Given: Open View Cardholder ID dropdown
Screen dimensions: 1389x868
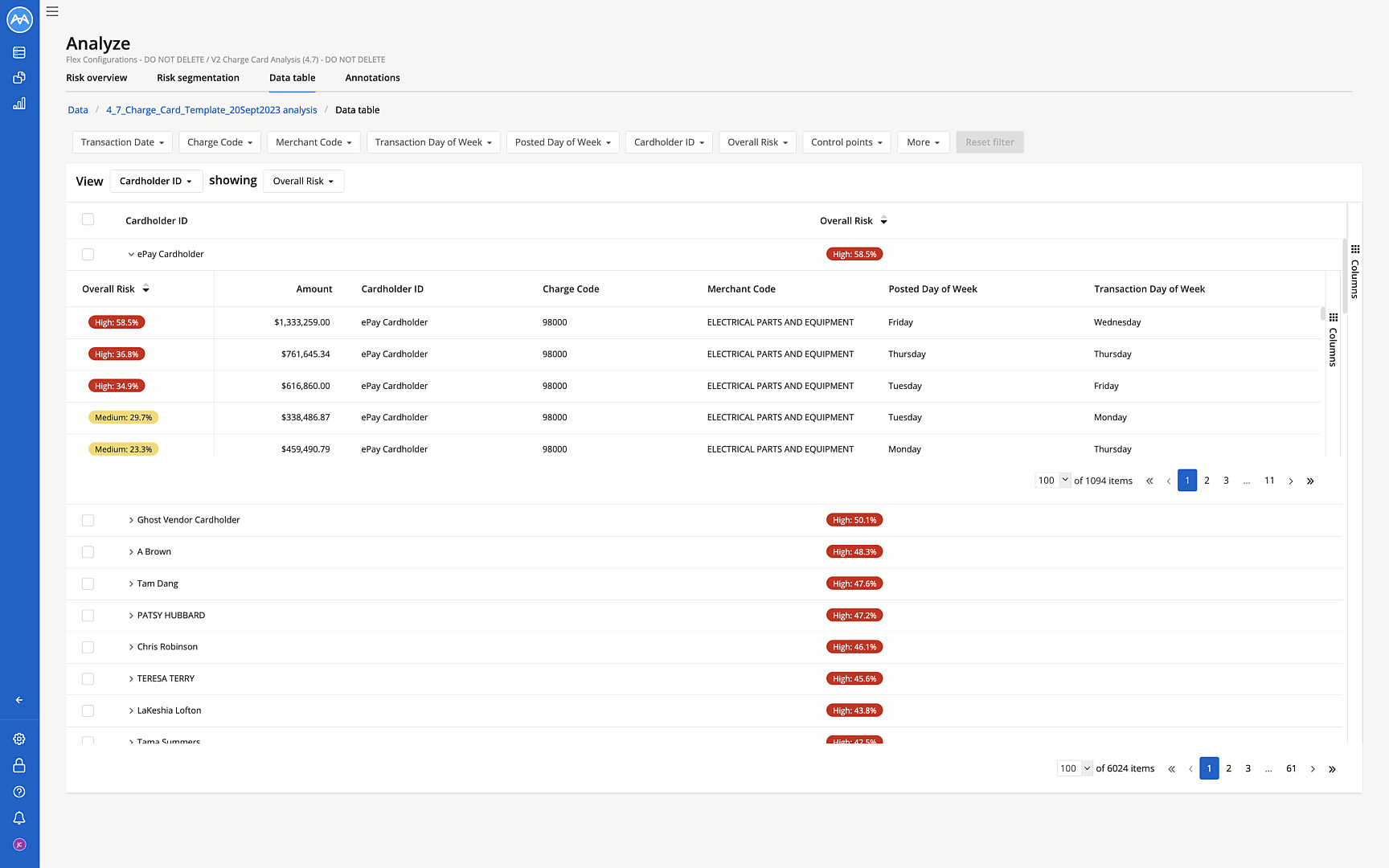Looking at the screenshot, I should coord(156,181).
